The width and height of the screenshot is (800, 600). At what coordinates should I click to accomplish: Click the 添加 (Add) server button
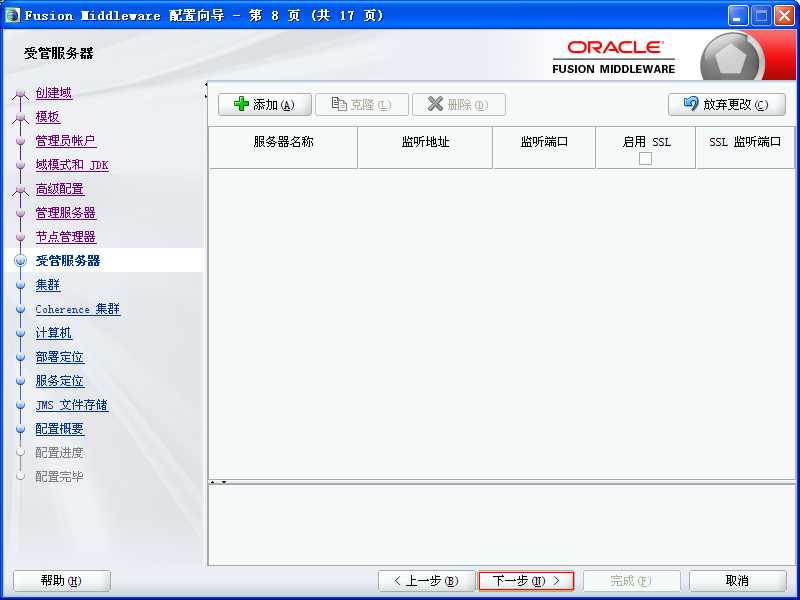click(x=264, y=105)
